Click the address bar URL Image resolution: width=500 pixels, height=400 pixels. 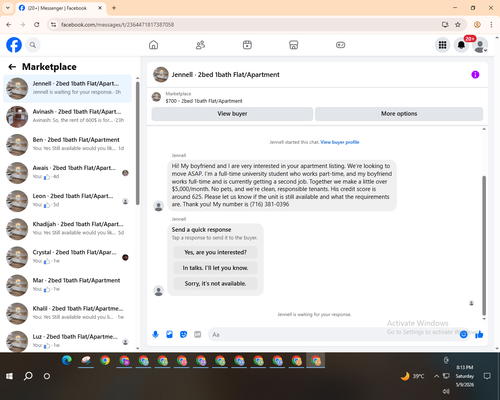pos(117,25)
